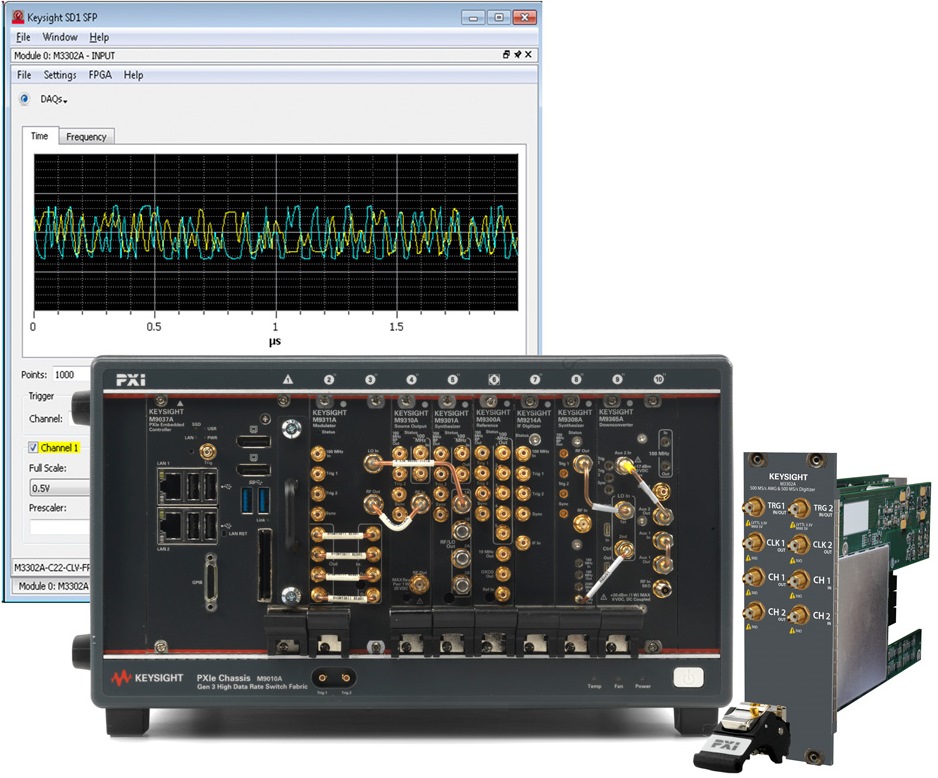Viewport: 938px width, 778px height.
Task: Uncheck the Channel 1 checkbox
Action: click(x=34, y=447)
